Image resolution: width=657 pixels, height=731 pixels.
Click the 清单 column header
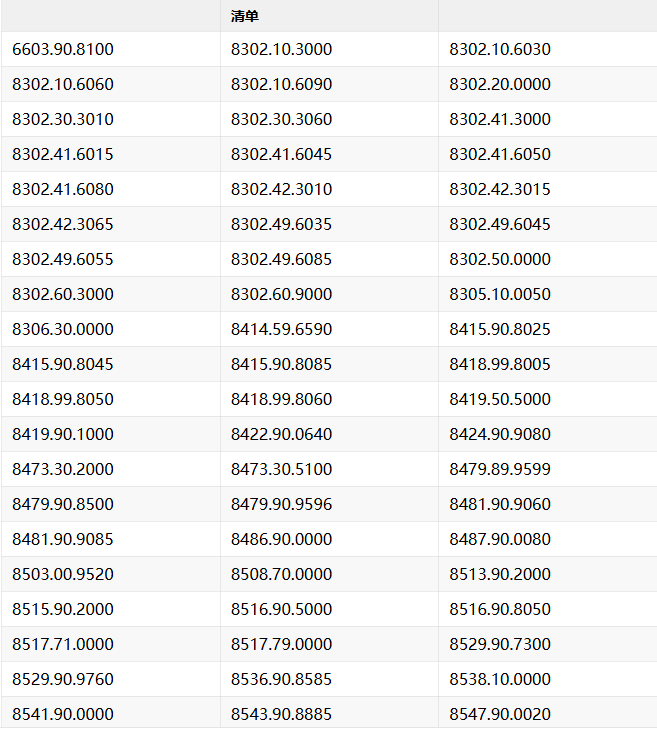[x=246, y=16]
